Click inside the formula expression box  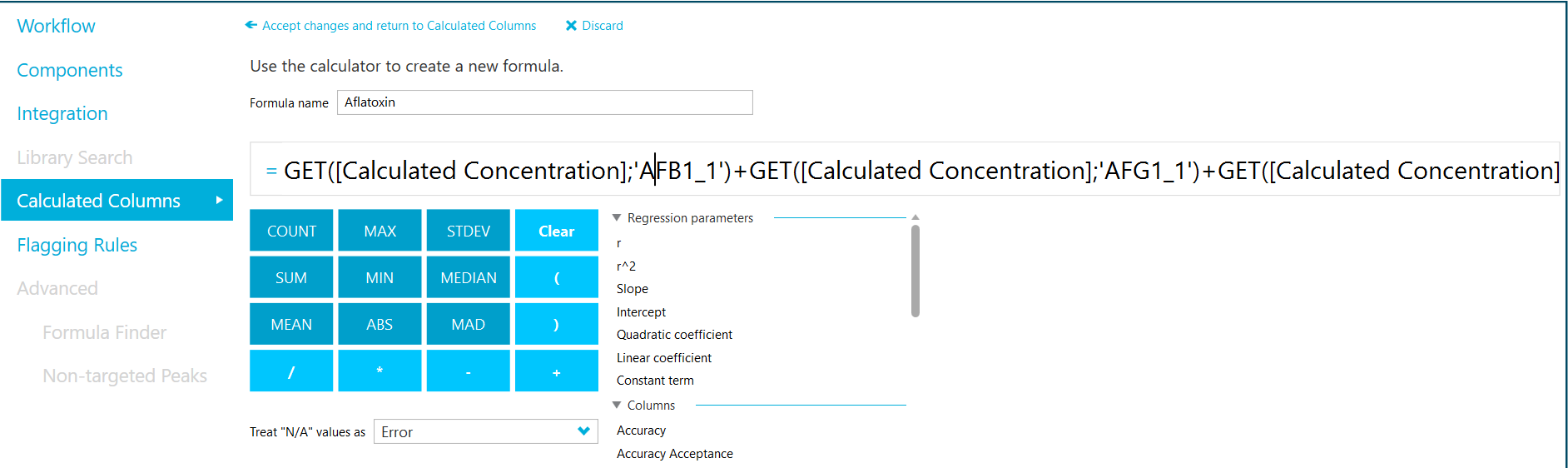[905, 169]
